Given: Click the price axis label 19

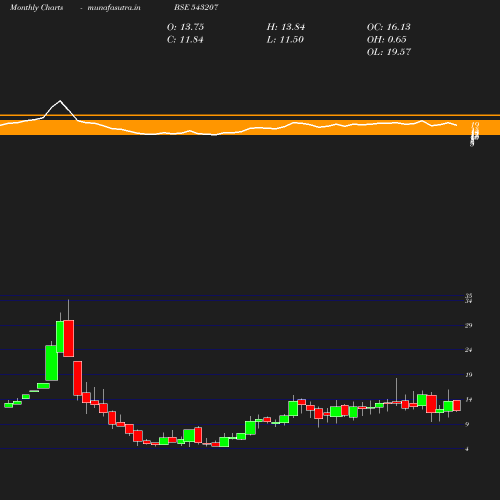Looking at the screenshot, I should (469, 375).
